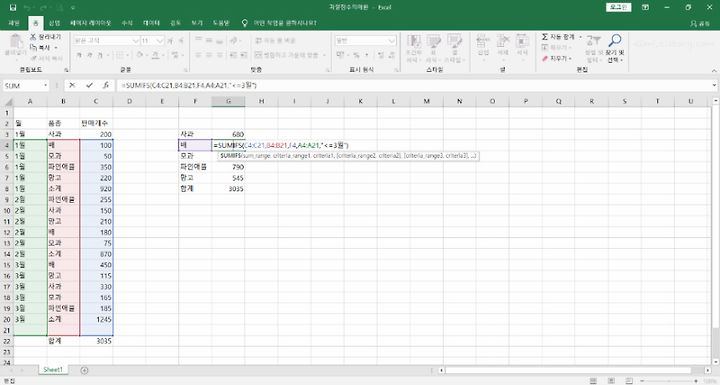Click Wrap Text icon
Image resolution: width=720 pixels, height=385 pixels.
click(259, 41)
